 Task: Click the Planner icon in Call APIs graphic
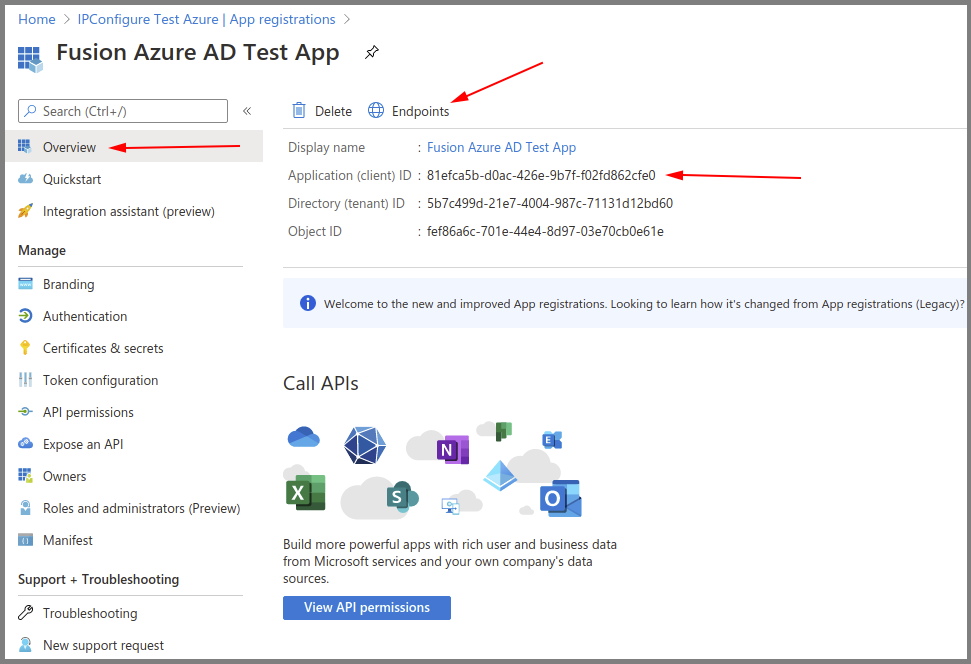503,430
